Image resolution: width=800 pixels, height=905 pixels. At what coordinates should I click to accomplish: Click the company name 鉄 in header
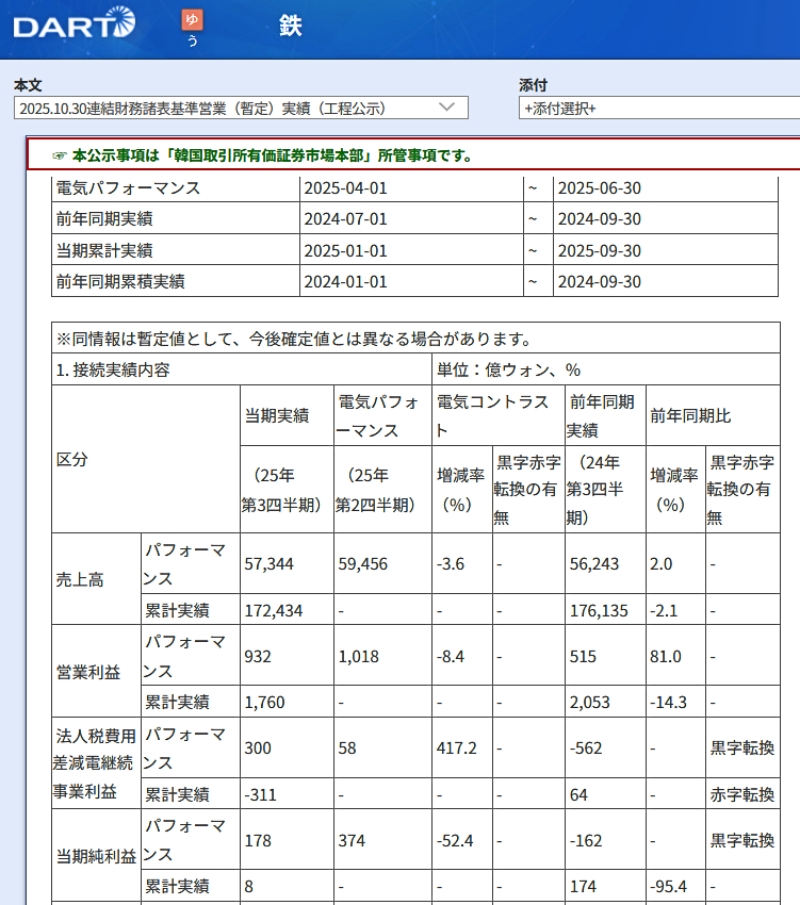point(290,25)
